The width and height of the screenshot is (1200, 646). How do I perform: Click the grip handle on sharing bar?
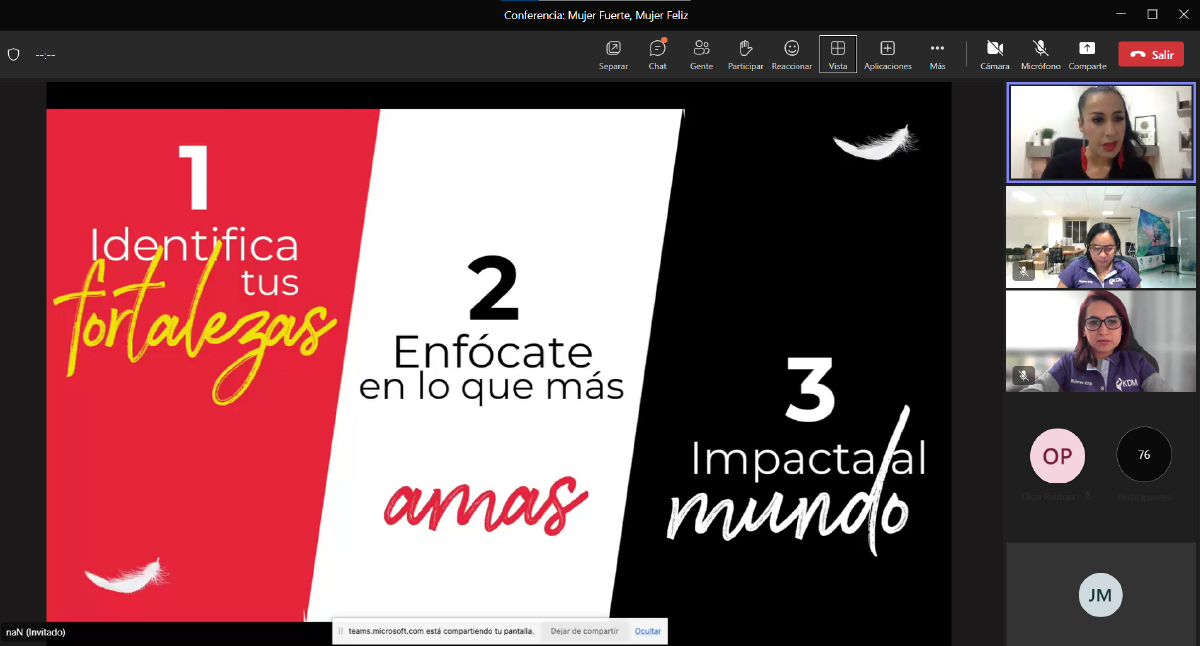point(340,631)
